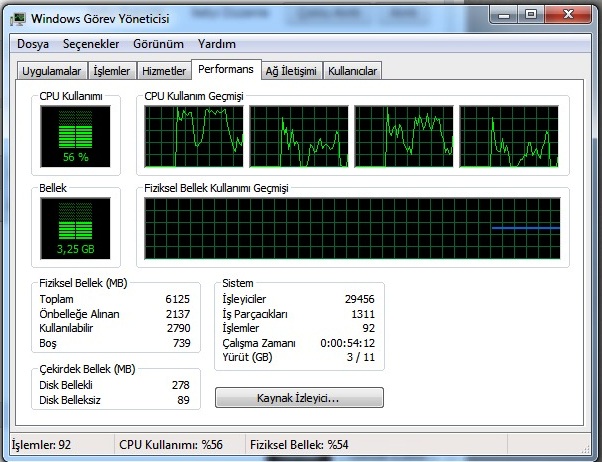Click the CPU usage meter showing 56 %
The height and width of the screenshot is (462, 602).
(x=75, y=136)
